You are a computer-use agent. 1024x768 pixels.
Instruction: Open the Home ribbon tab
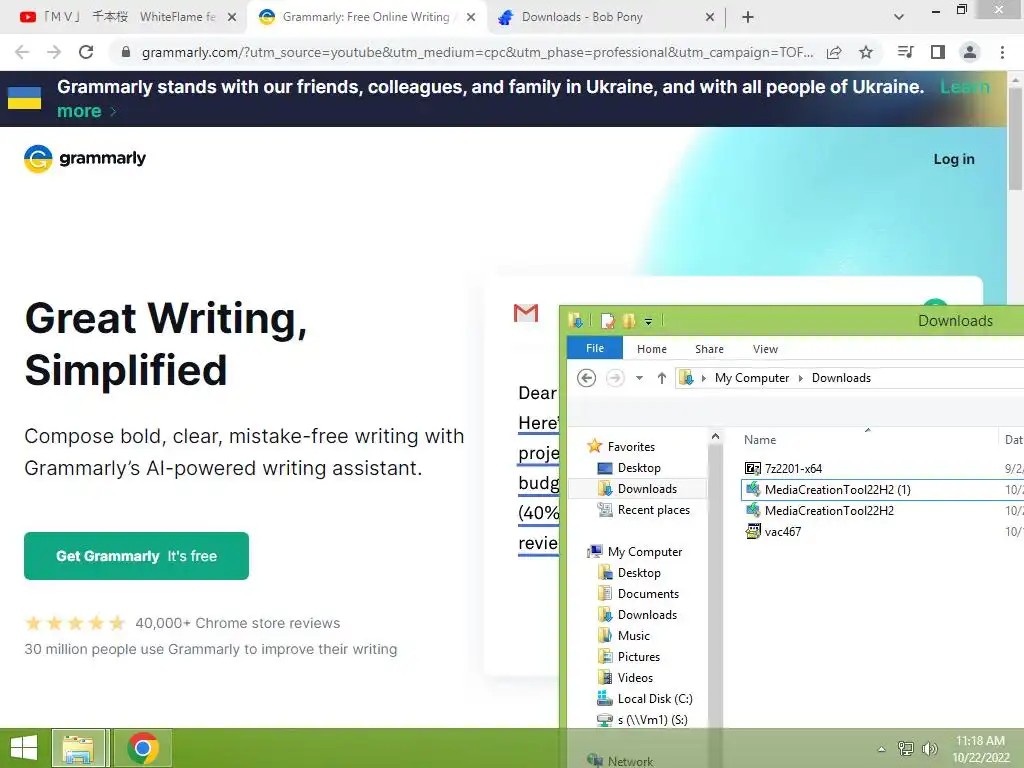tap(652, 349)
